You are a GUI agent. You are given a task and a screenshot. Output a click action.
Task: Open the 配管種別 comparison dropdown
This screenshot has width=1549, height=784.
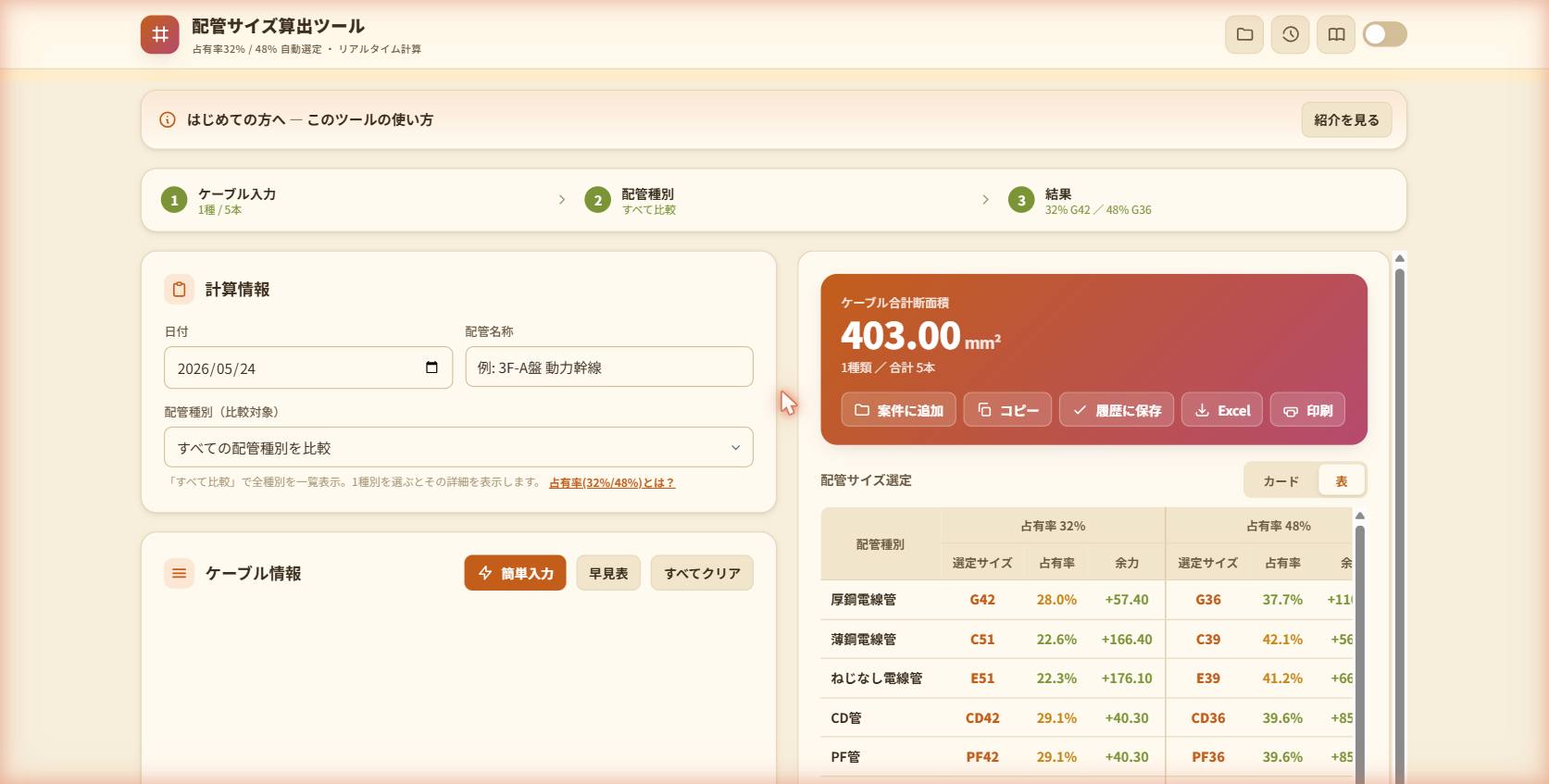[458, 447]
